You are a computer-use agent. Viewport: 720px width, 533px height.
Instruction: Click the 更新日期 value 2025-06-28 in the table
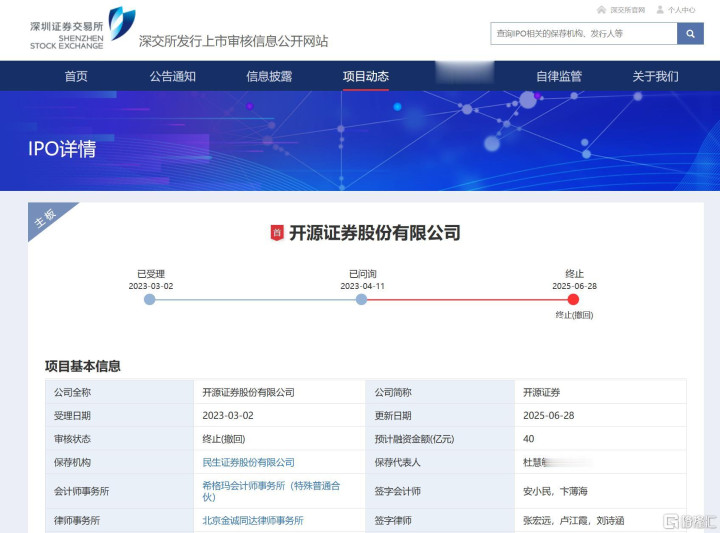[549, 415]
